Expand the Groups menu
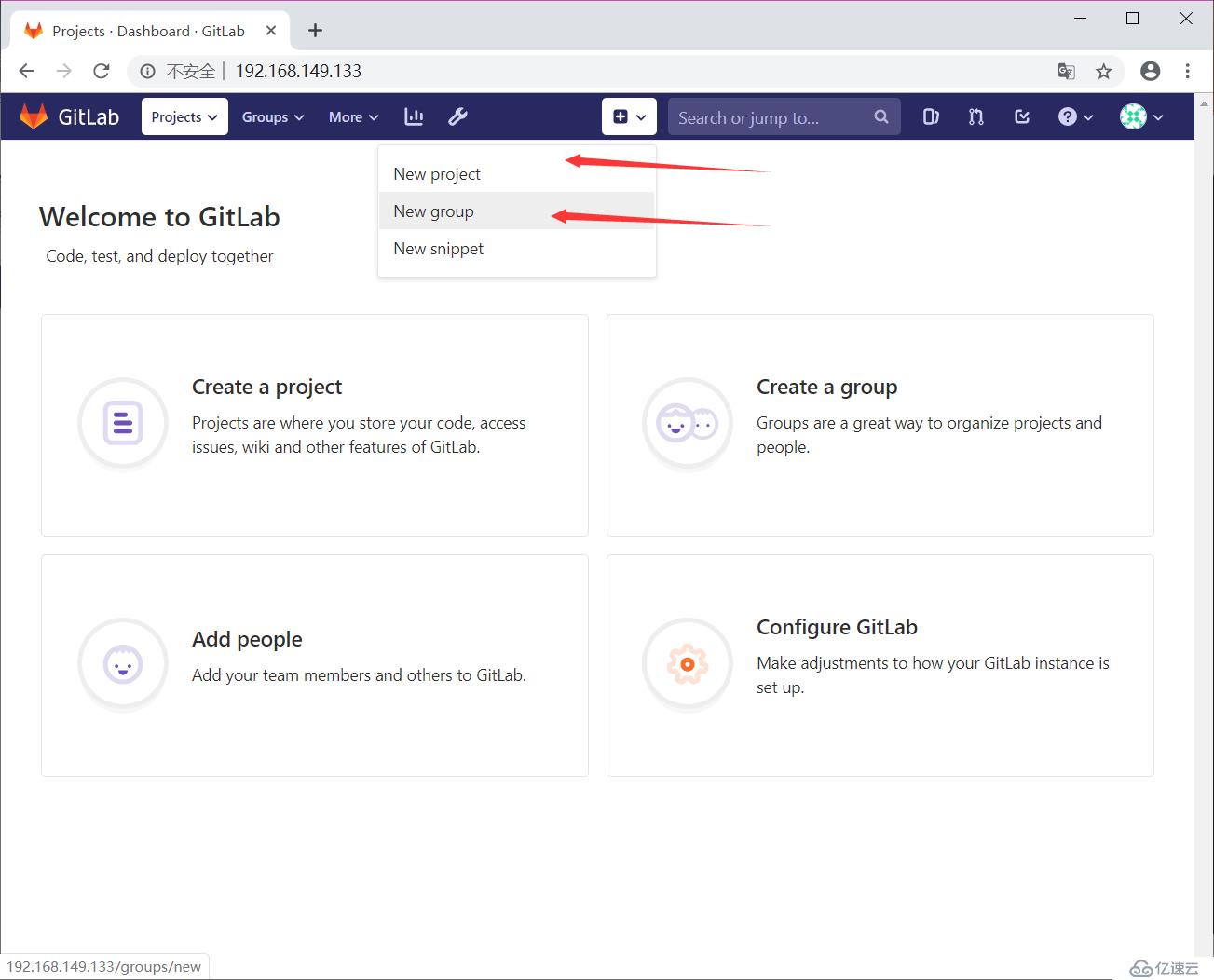This screenshot has height=980, width=1214. 273,116
